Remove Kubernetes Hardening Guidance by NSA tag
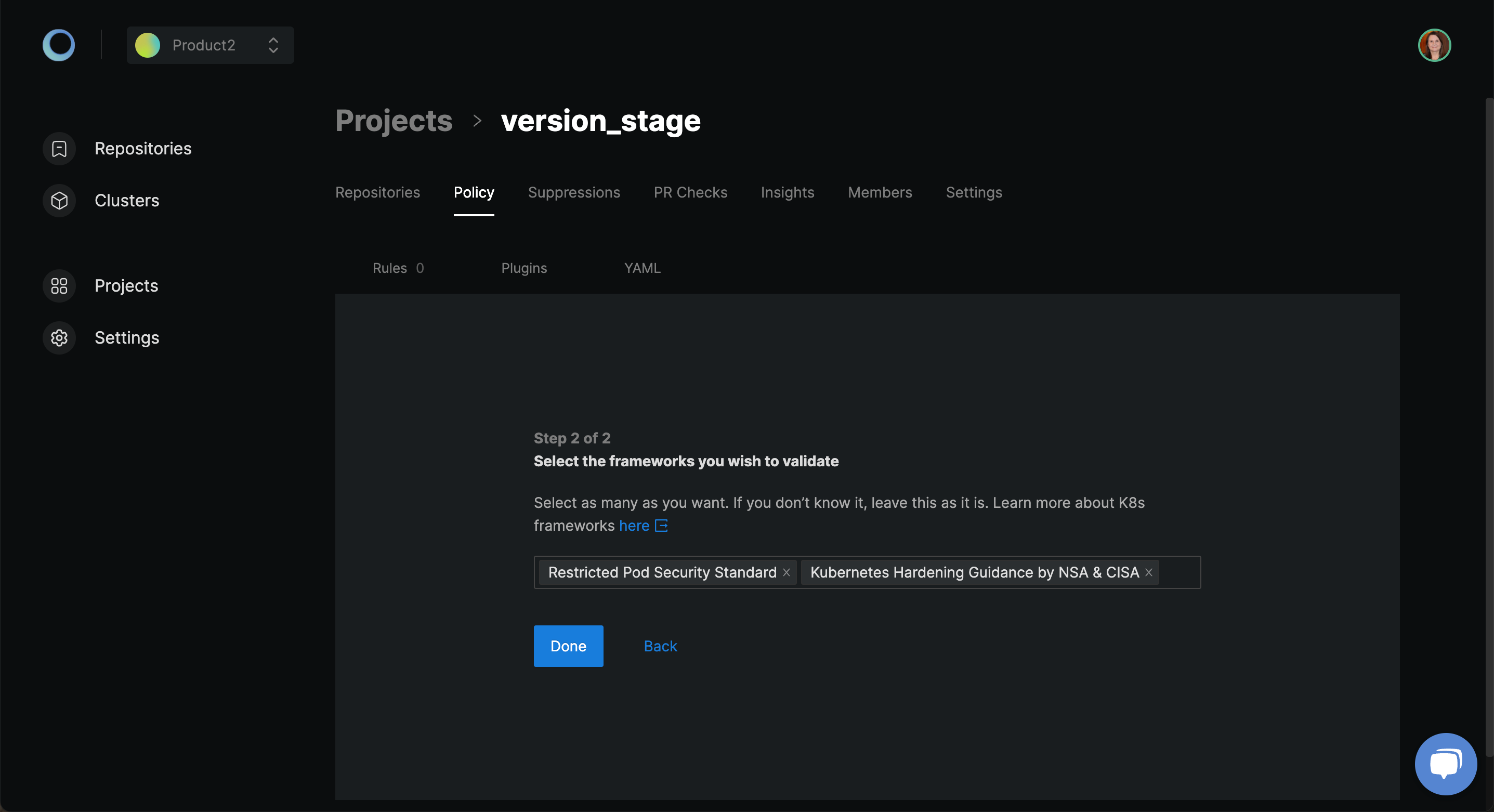 tap(1149, 572)
